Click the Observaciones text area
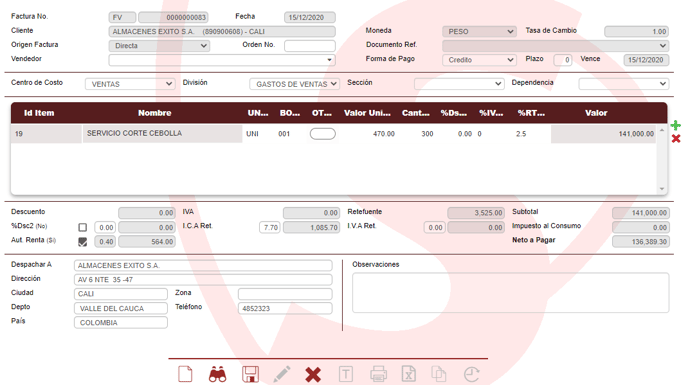The image size is (688, 385). tap(511, 293)
